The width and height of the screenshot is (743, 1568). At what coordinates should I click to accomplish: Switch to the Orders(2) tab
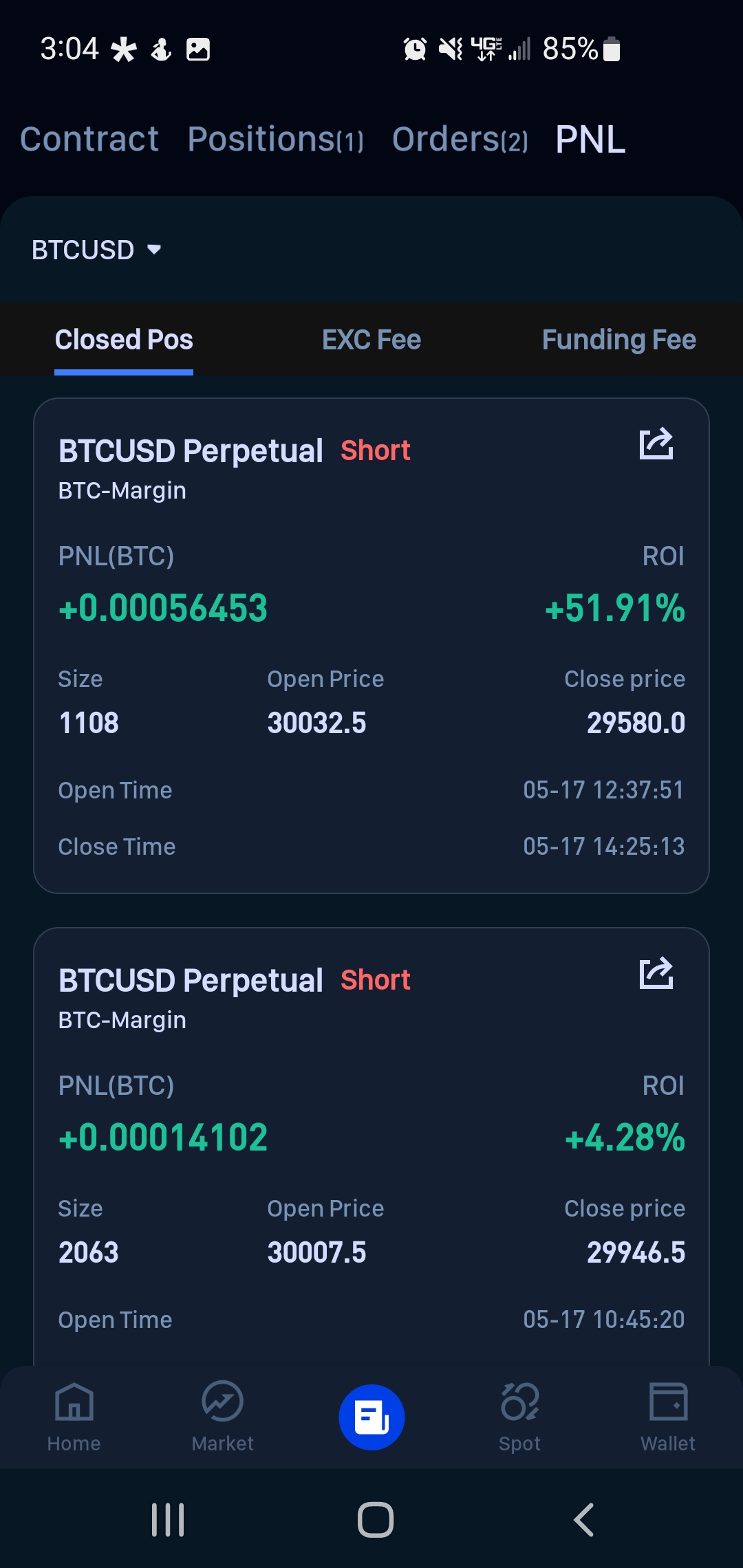coord(460,139)
